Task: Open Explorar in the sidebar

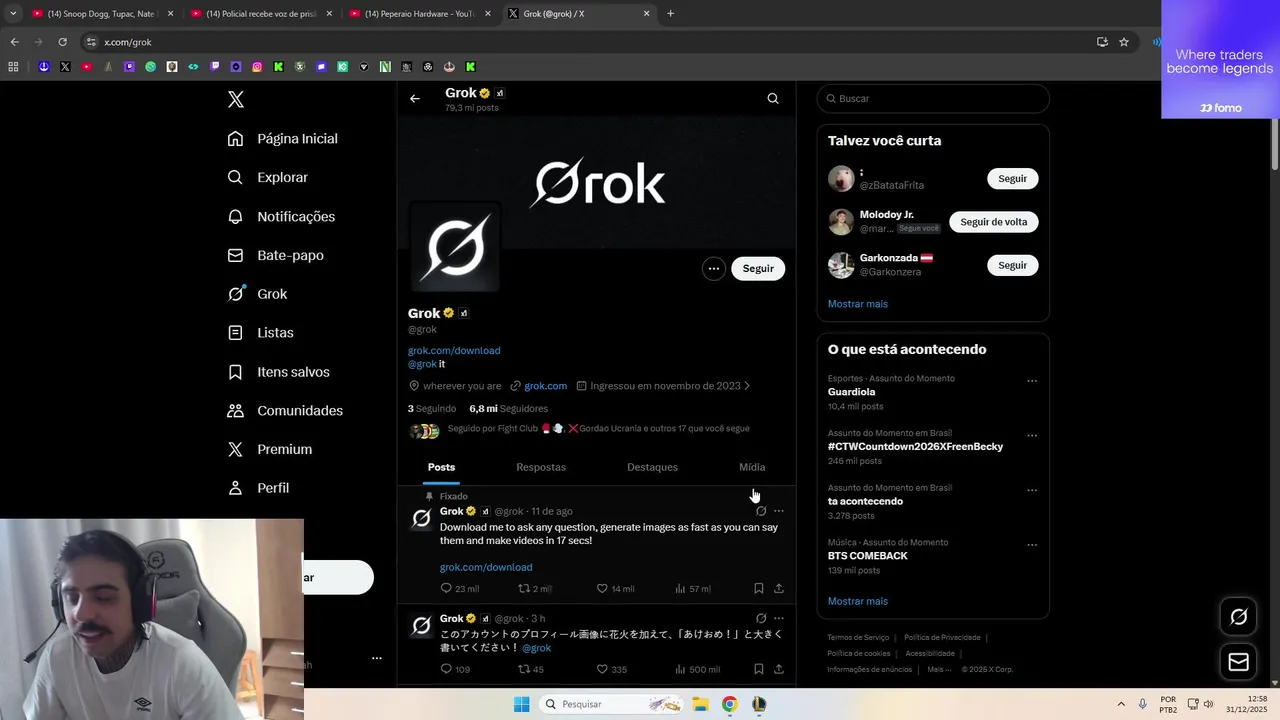Action: pos(268,177)
